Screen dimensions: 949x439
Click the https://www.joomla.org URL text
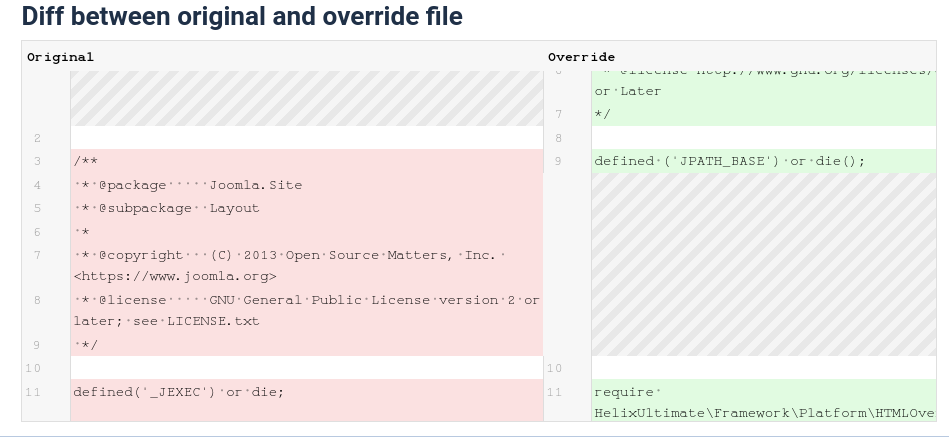click(175, 276)
